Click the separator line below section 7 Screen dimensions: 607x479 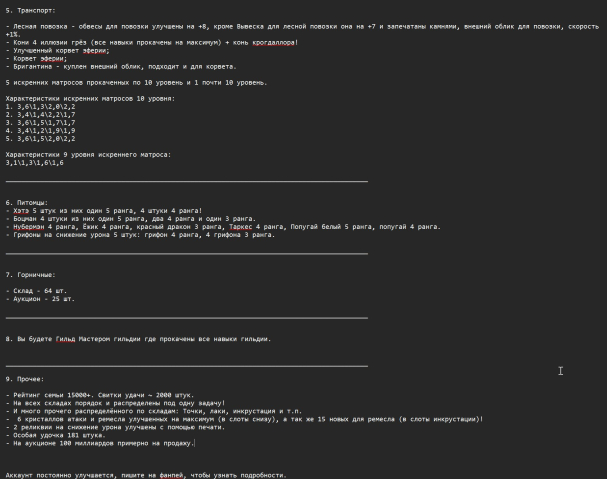click(187, 318)
